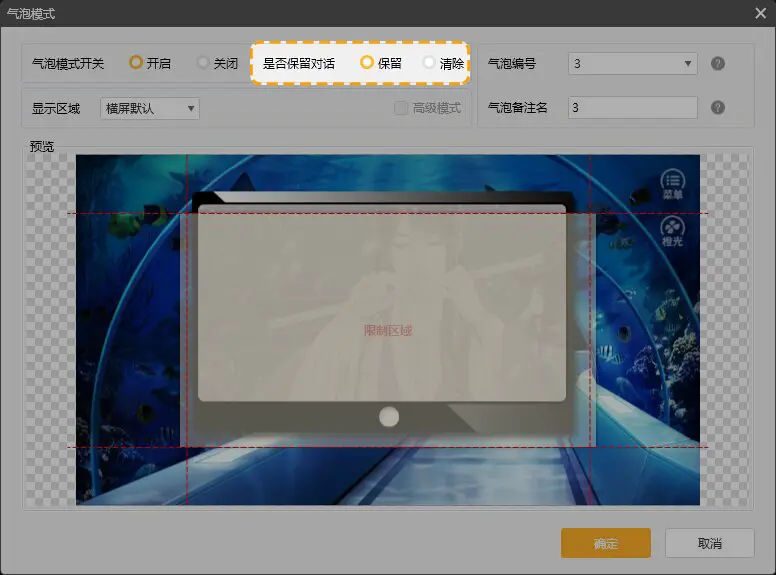Click the 橙光 icon in the preview
The width and height of the screenshot is (776, 575).
(673, 231)
